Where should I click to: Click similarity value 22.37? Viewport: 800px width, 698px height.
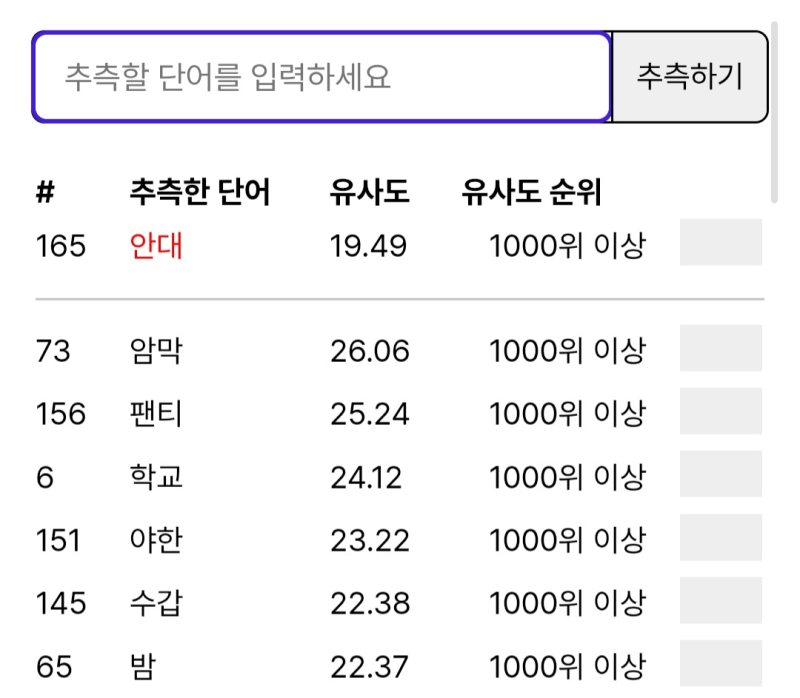point(369,667)
